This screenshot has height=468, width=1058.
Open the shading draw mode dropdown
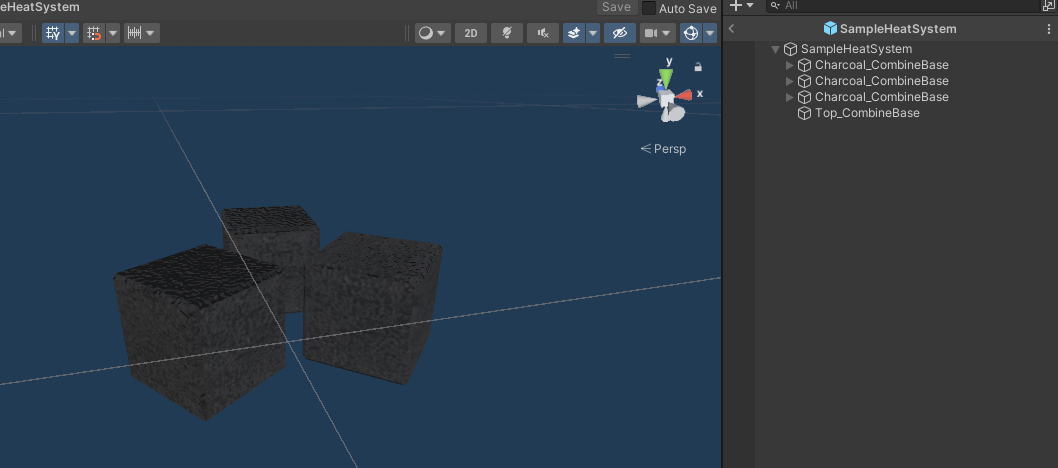(x=433, y=33)
